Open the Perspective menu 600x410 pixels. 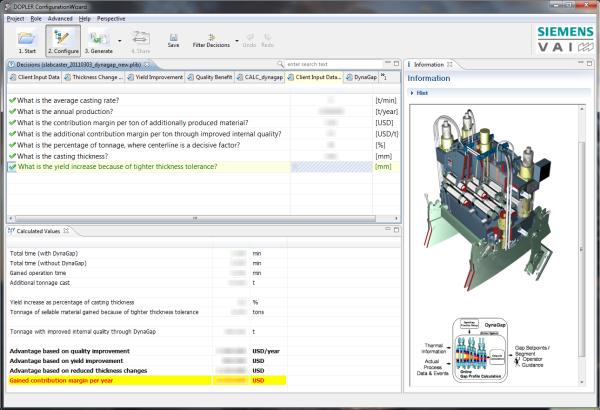(x=111, y=19)
